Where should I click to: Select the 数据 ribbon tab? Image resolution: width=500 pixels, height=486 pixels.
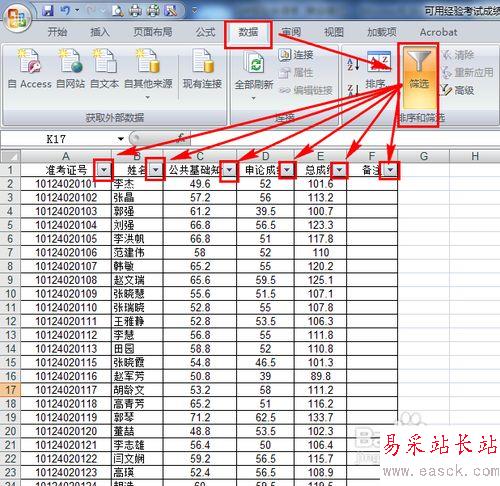click(x=248, y=32)
